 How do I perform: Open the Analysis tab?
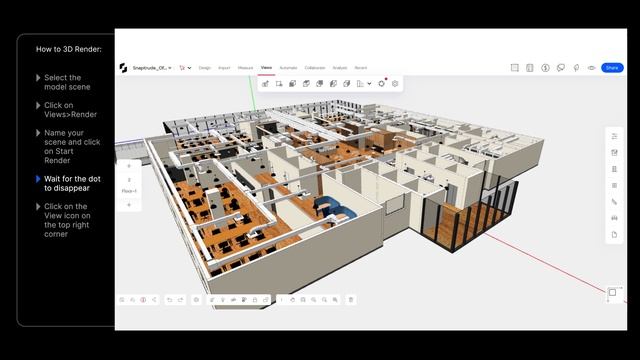pyautogui.click(x=340, y=68)
